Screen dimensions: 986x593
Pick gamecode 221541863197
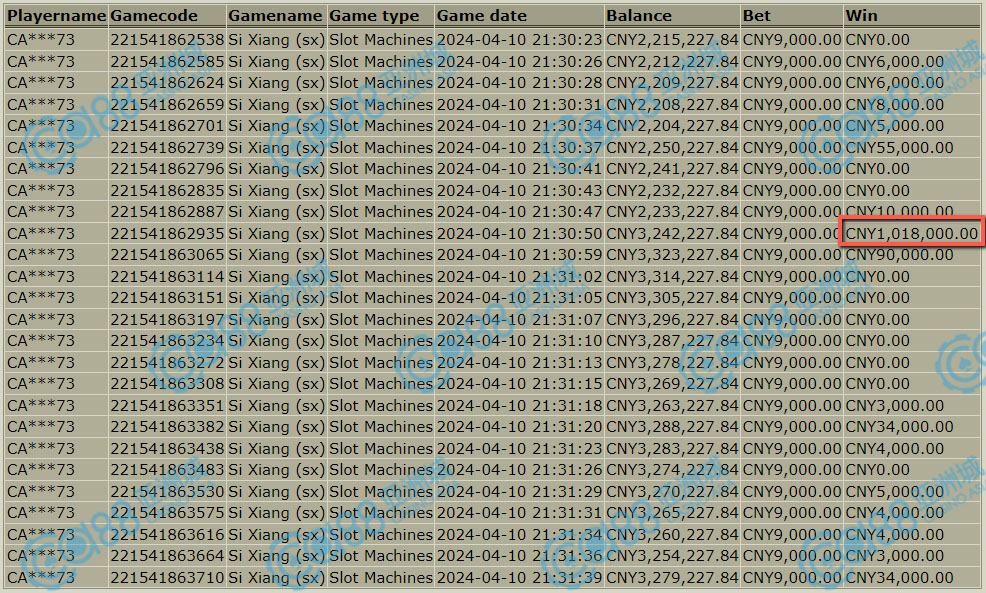pyautogui.click(x=167, y=319)
